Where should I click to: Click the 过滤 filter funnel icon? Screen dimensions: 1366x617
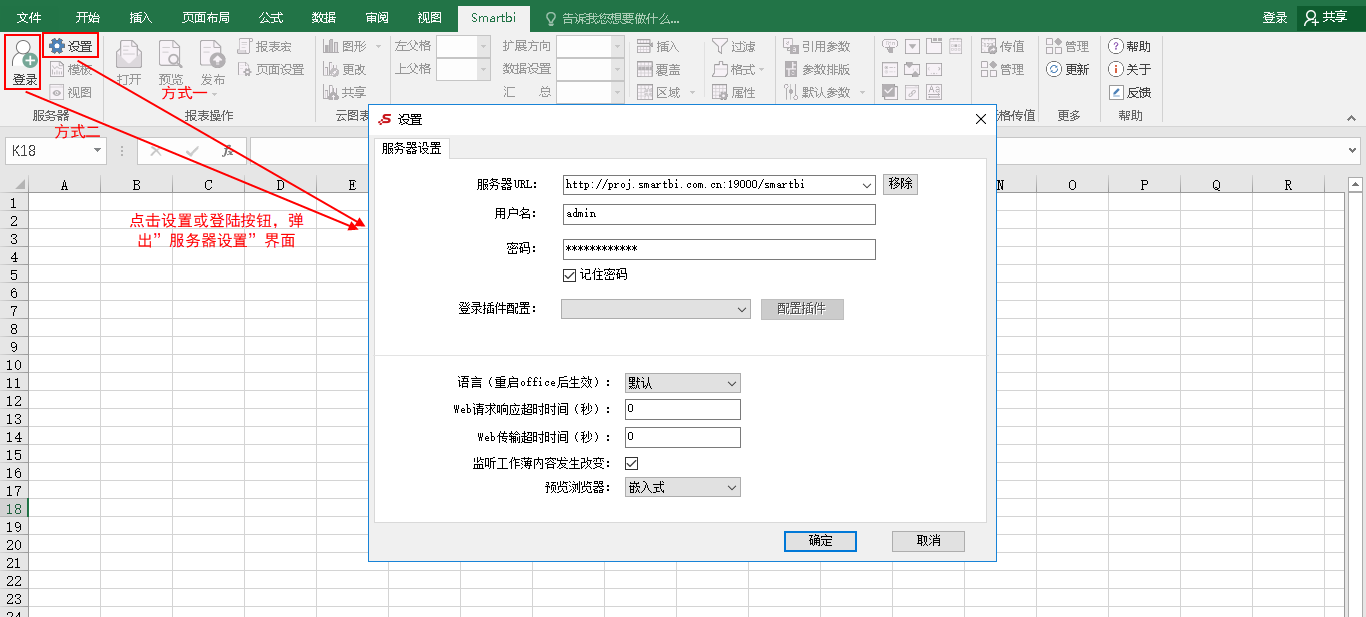tap(734, 46)
